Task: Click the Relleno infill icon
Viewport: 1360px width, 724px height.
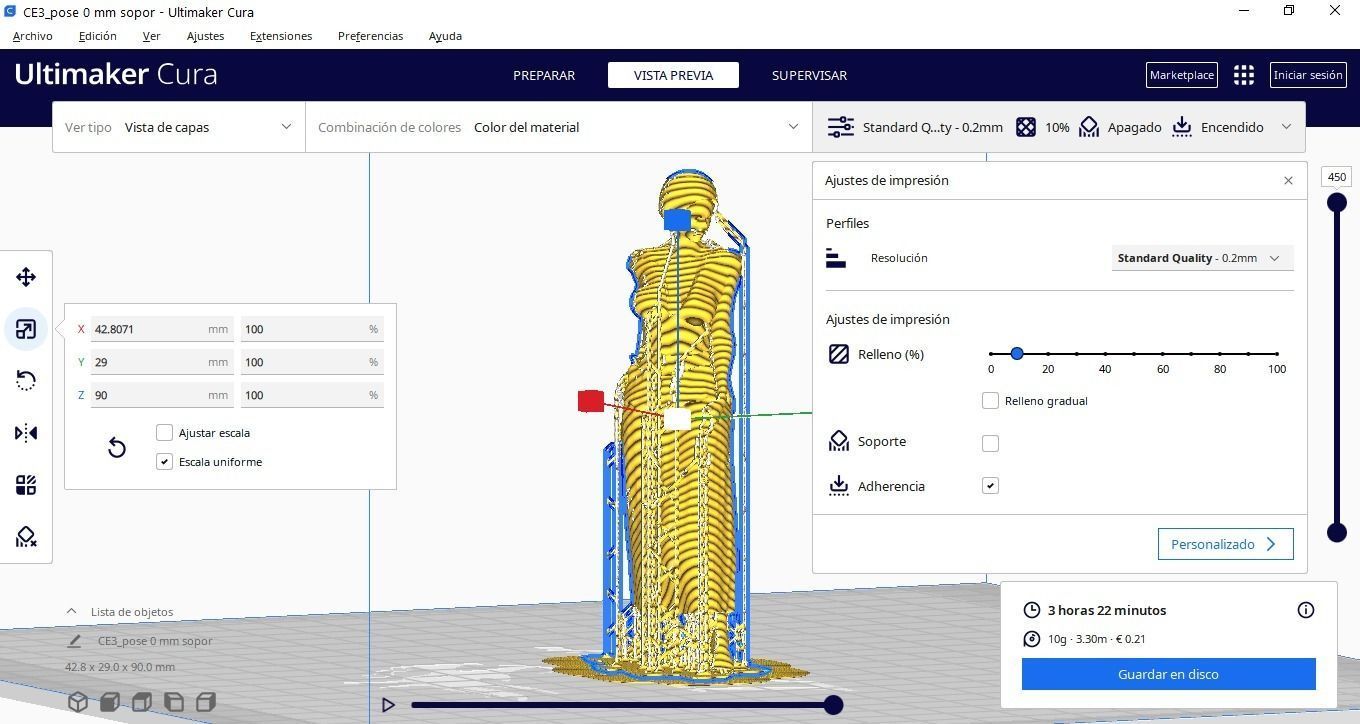Action: click(839, 354)
